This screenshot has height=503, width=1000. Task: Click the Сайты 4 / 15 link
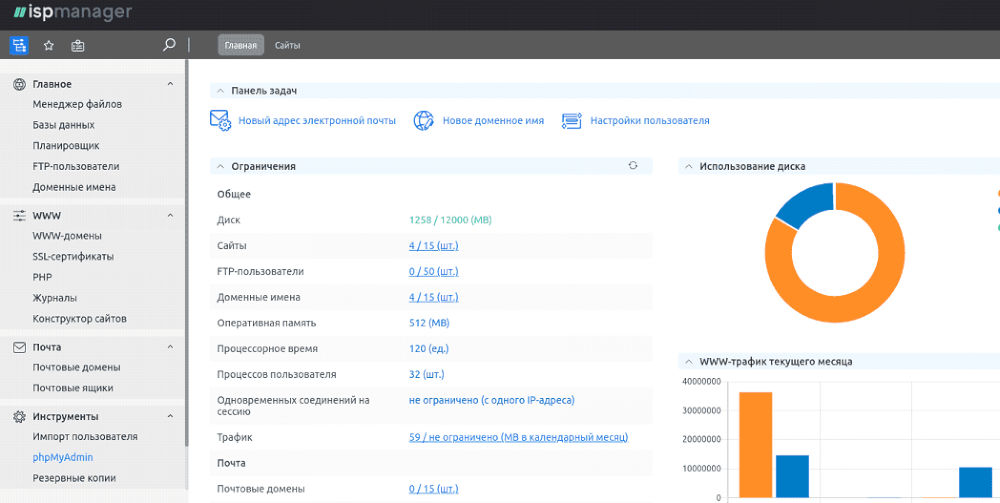[434, 245]
